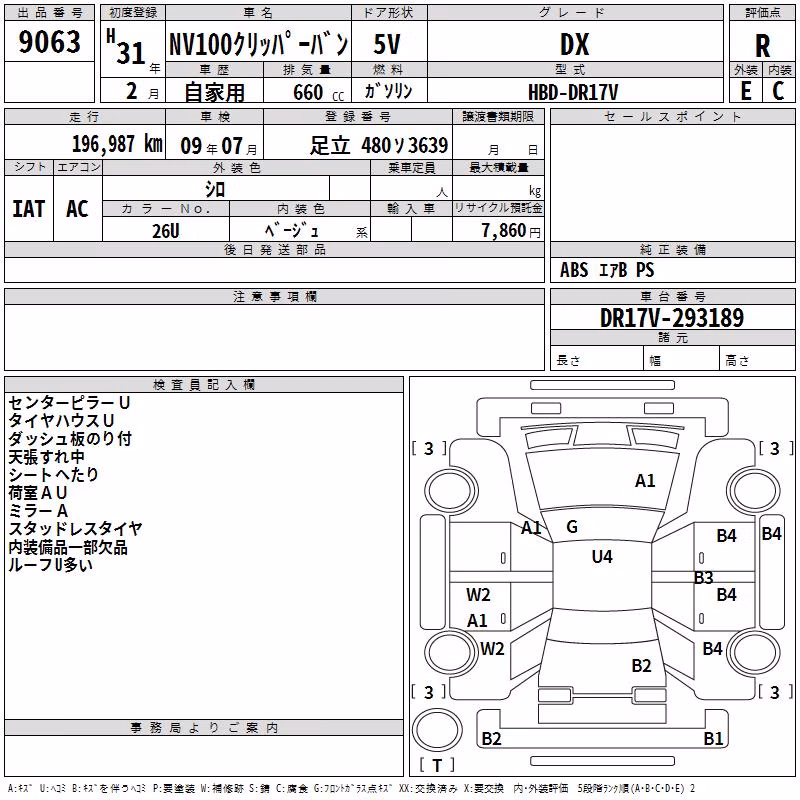Select the ABS エアB PS equipment text
The image size is (800, 800).
click(x=607, y=269)
